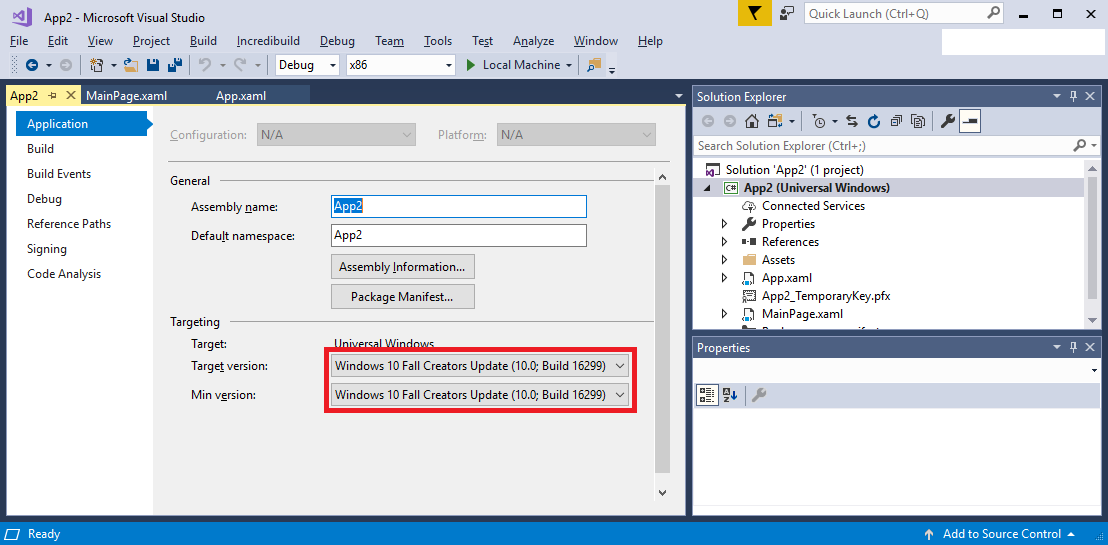Open the Solution Explorer window options arrow
The image size is (1108, 545).
point(1057,96)
